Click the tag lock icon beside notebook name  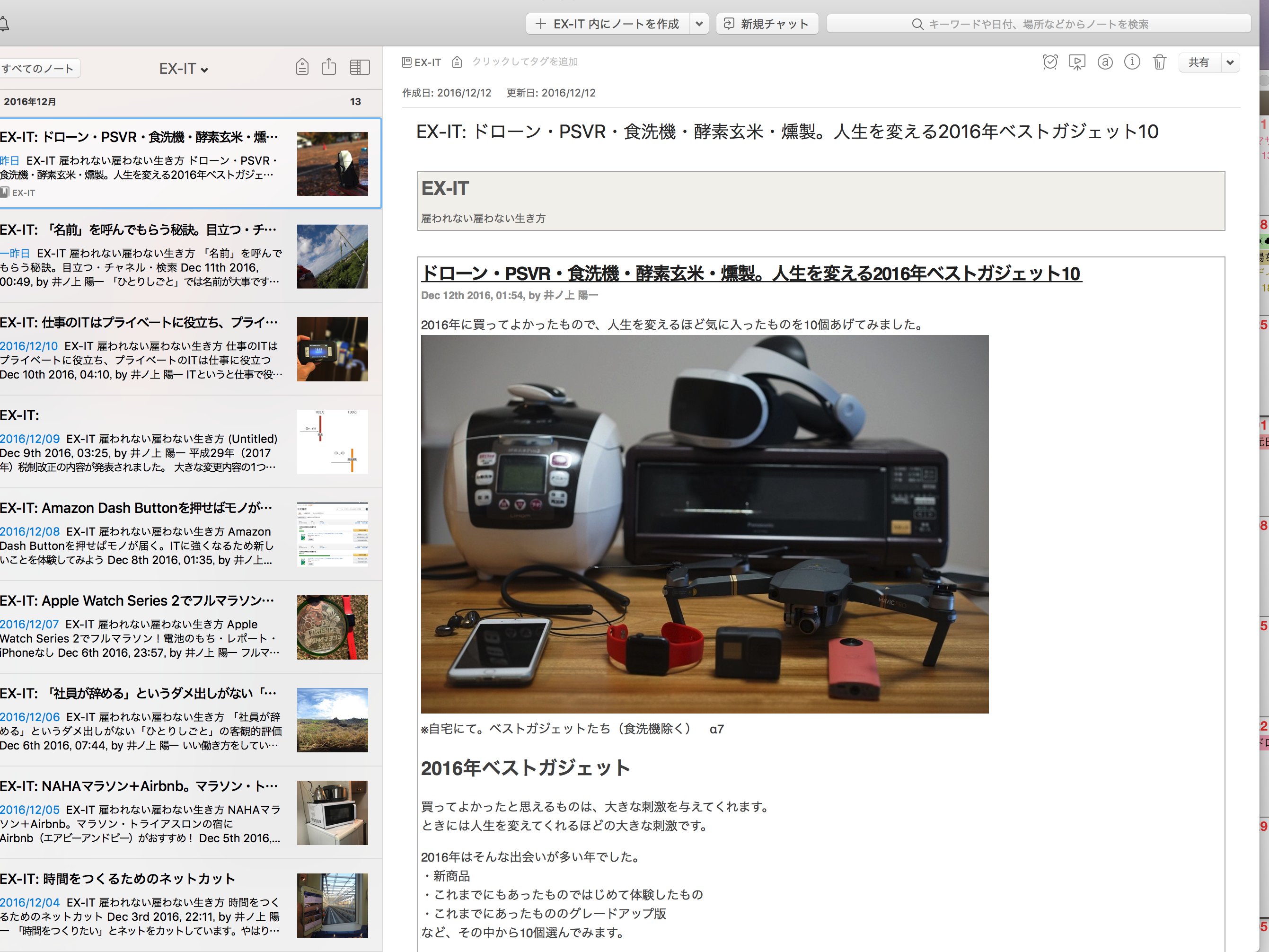(x=457, y=62)
